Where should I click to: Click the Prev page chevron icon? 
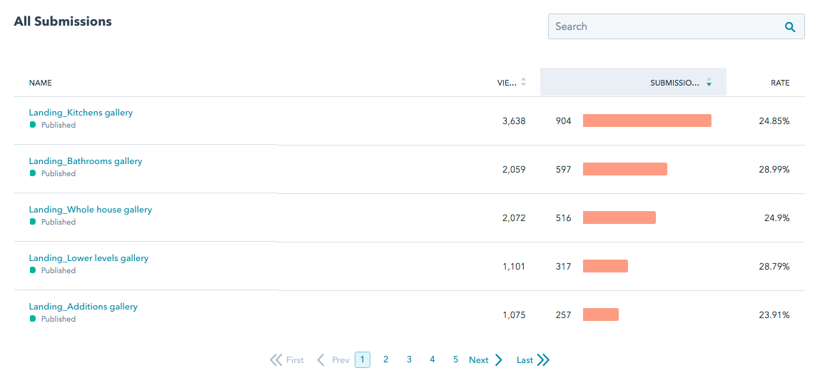coord(321,360)
